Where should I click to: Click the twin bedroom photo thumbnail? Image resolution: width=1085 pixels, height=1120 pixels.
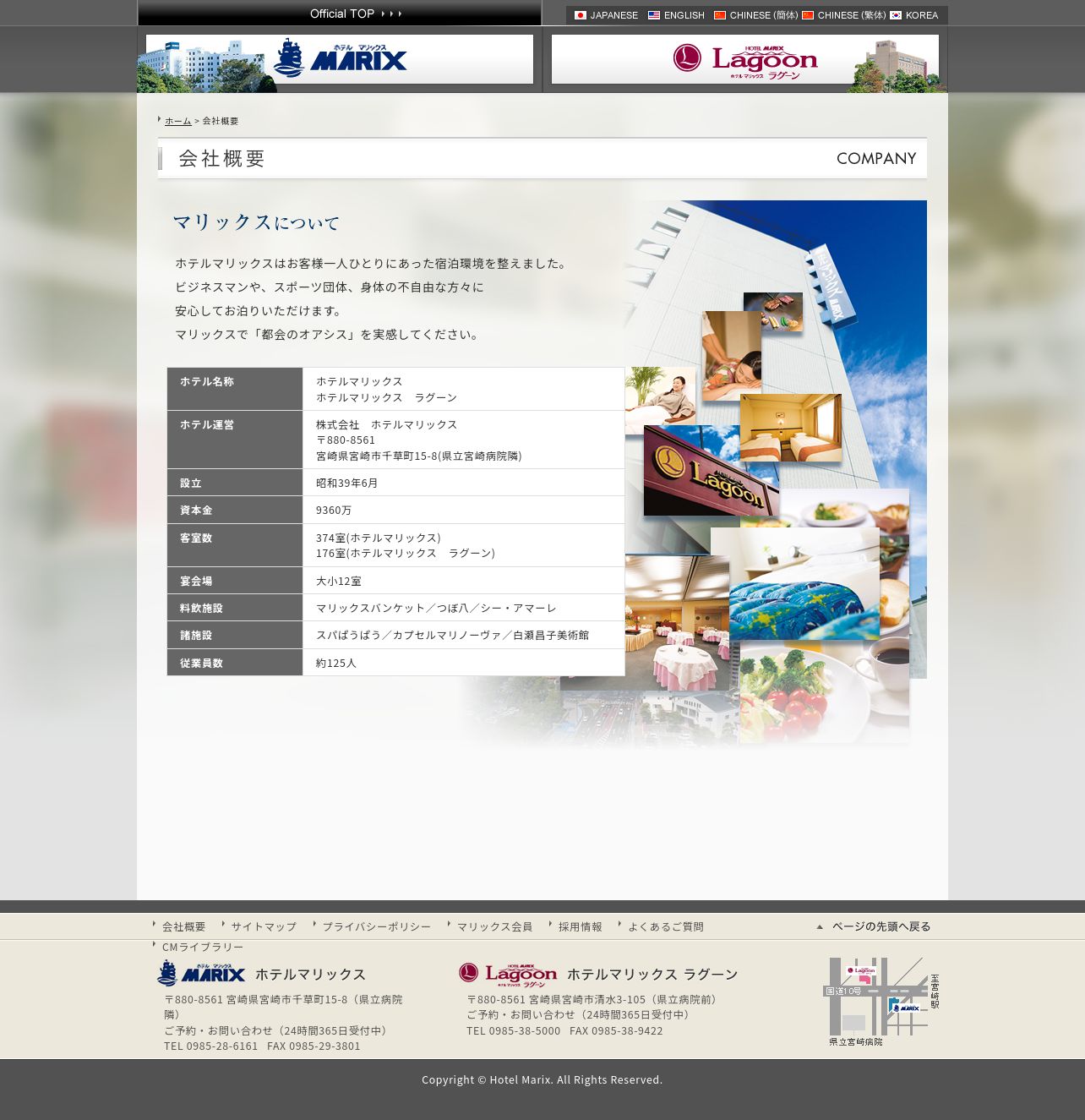(x=791, y=428)
